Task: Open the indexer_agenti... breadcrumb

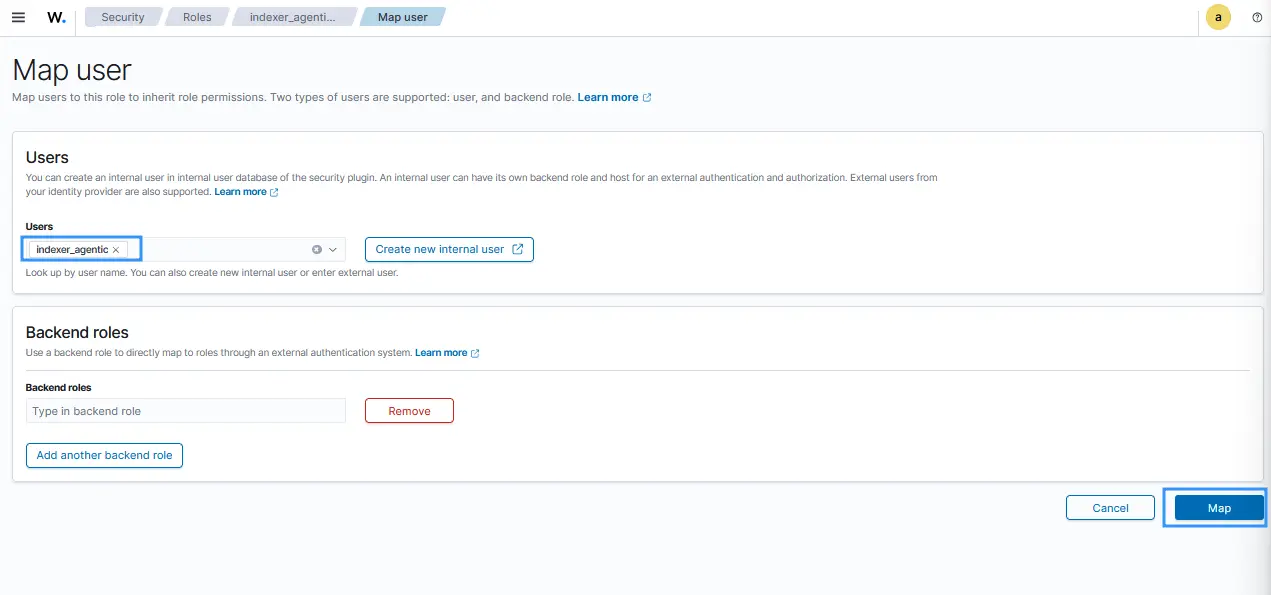Action: point(293,17)
